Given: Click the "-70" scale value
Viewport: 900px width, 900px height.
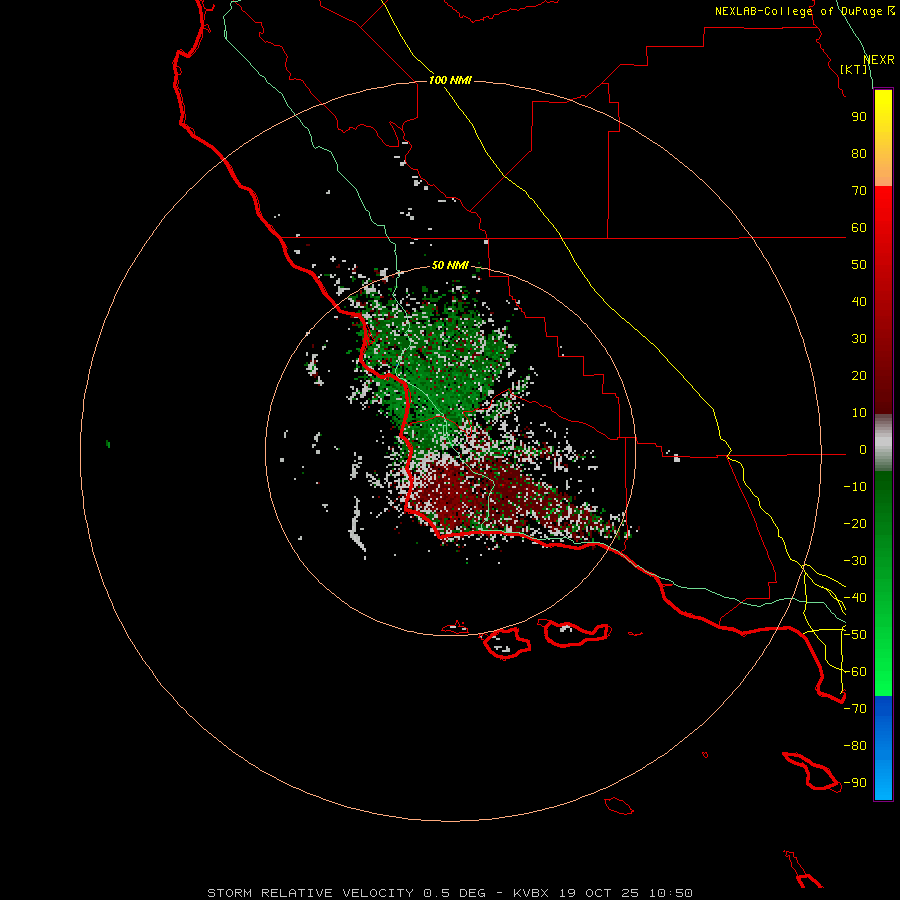Looking at the screenshot, I should 855,709.
